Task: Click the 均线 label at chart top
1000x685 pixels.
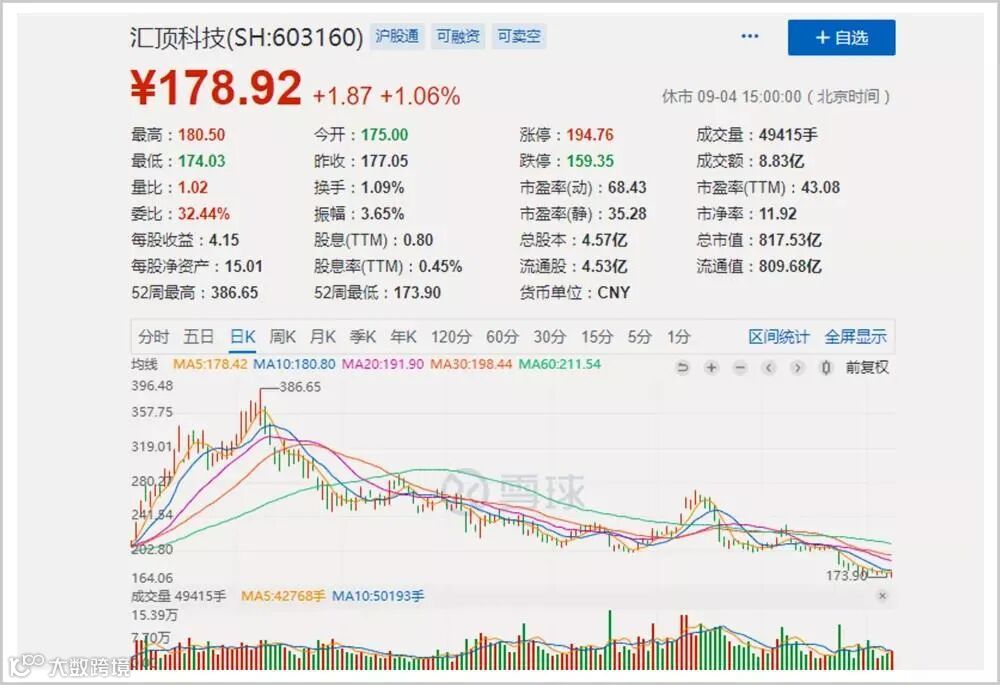Action: [144, 364]
